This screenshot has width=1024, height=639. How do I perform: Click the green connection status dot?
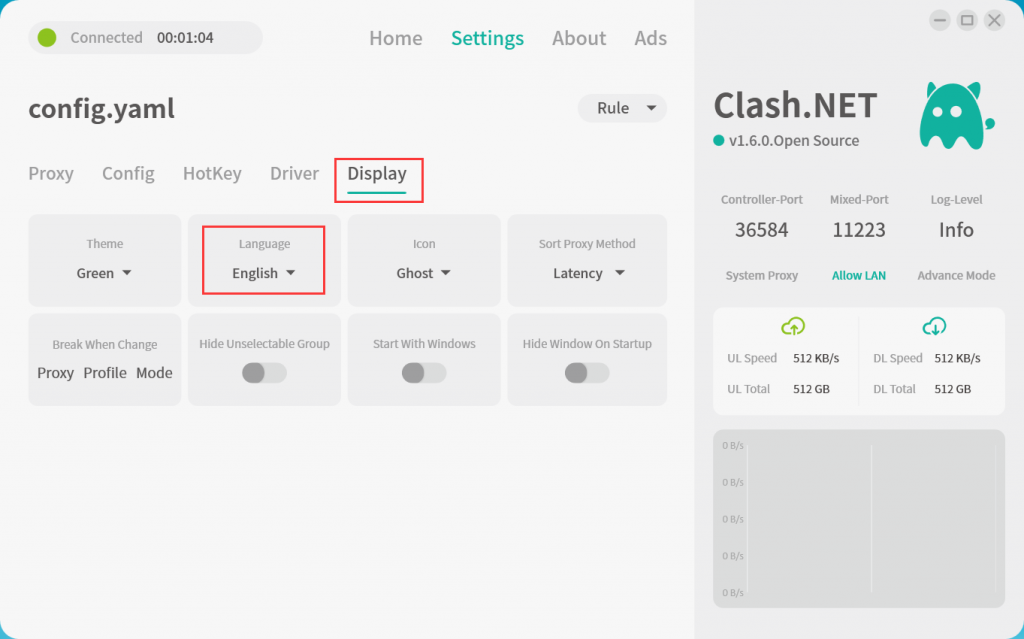pyautogui.click(x=47, y=38)
